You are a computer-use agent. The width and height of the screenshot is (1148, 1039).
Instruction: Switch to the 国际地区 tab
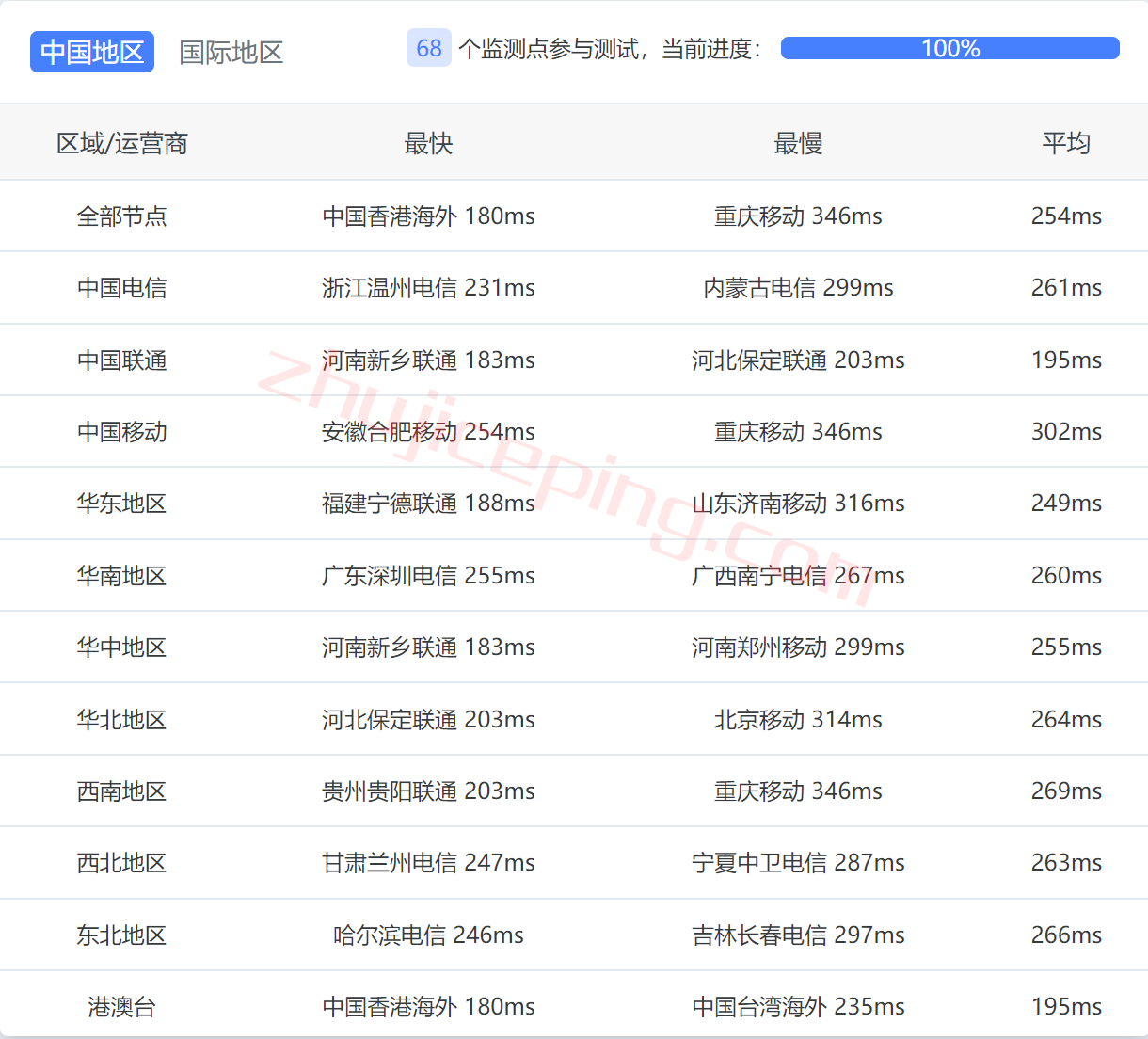[x=231, y=52]
